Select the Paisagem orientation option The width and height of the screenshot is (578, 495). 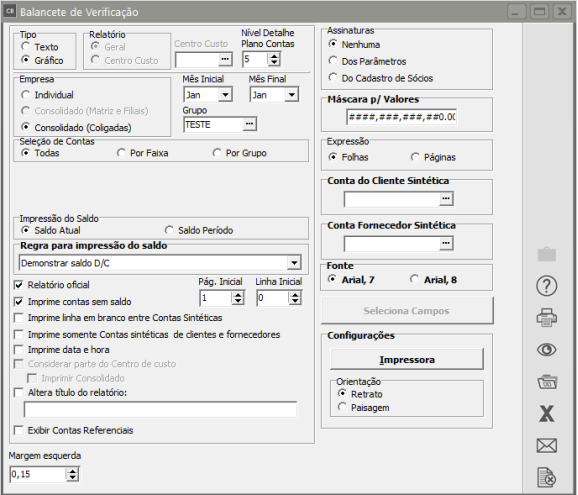coord(342,407)
